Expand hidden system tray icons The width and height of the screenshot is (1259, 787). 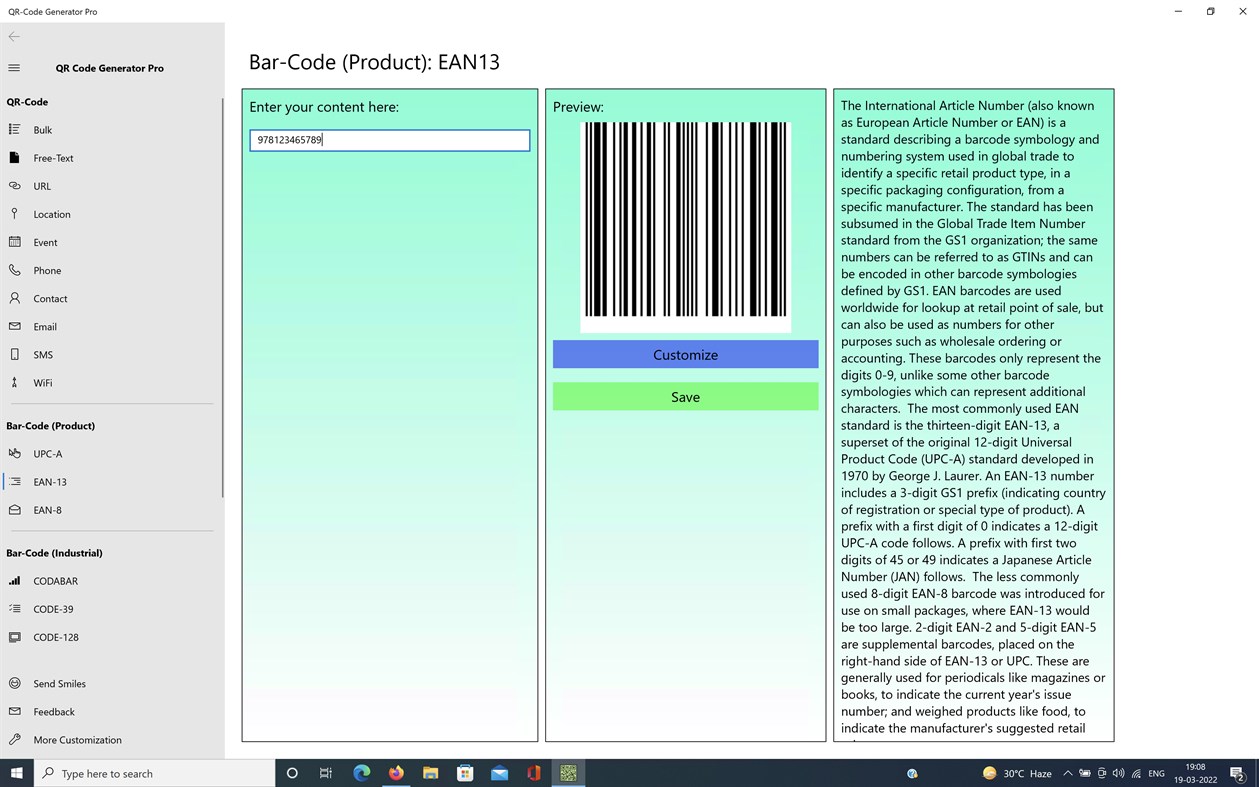tap(1067, 773)
